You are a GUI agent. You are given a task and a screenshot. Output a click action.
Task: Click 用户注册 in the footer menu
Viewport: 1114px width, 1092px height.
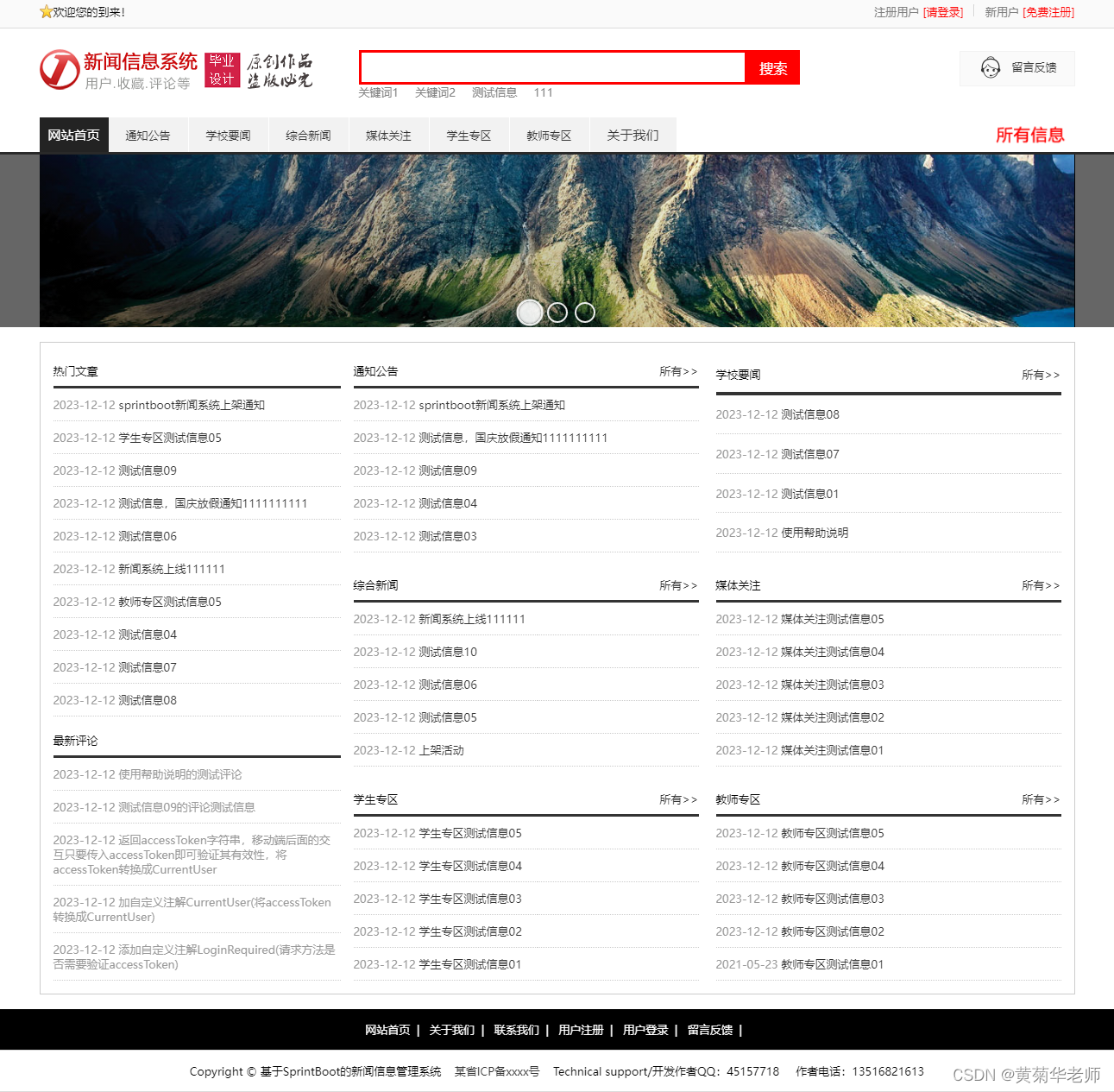click(580, 1030)
